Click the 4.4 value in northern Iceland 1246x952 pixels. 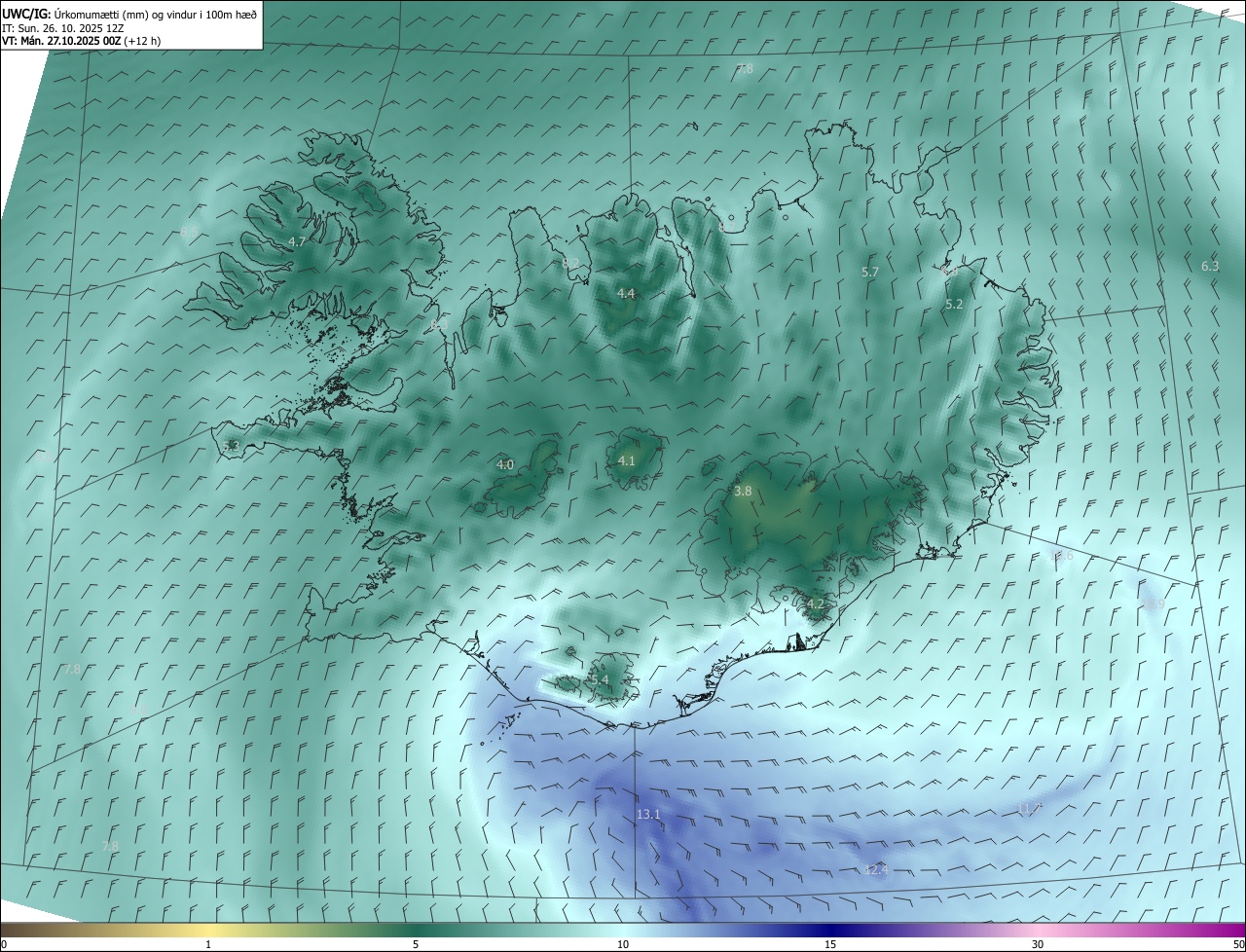click(x=626, y=293)
